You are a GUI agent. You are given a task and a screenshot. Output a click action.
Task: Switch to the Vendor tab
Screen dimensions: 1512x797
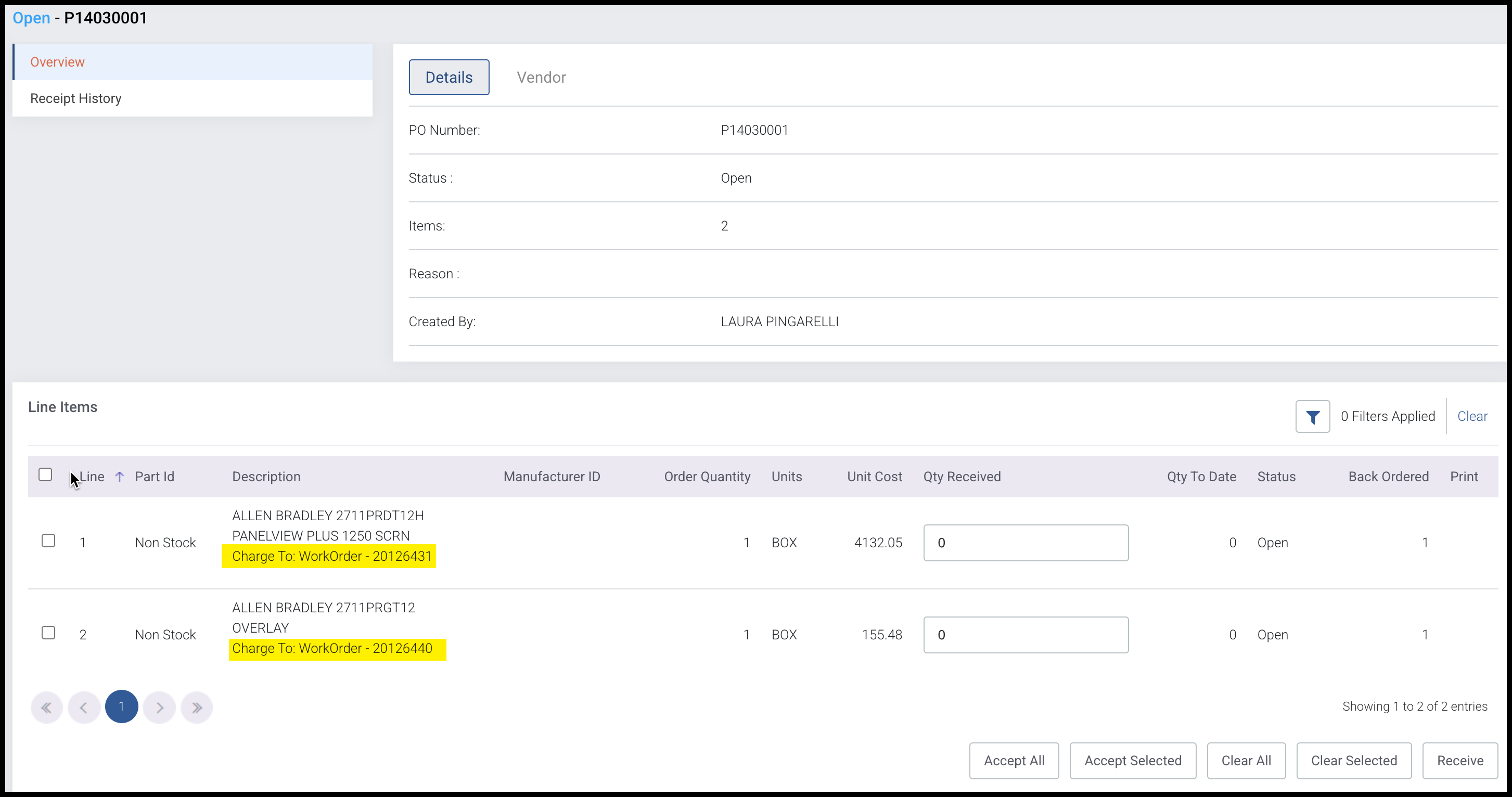pos(541,78)
